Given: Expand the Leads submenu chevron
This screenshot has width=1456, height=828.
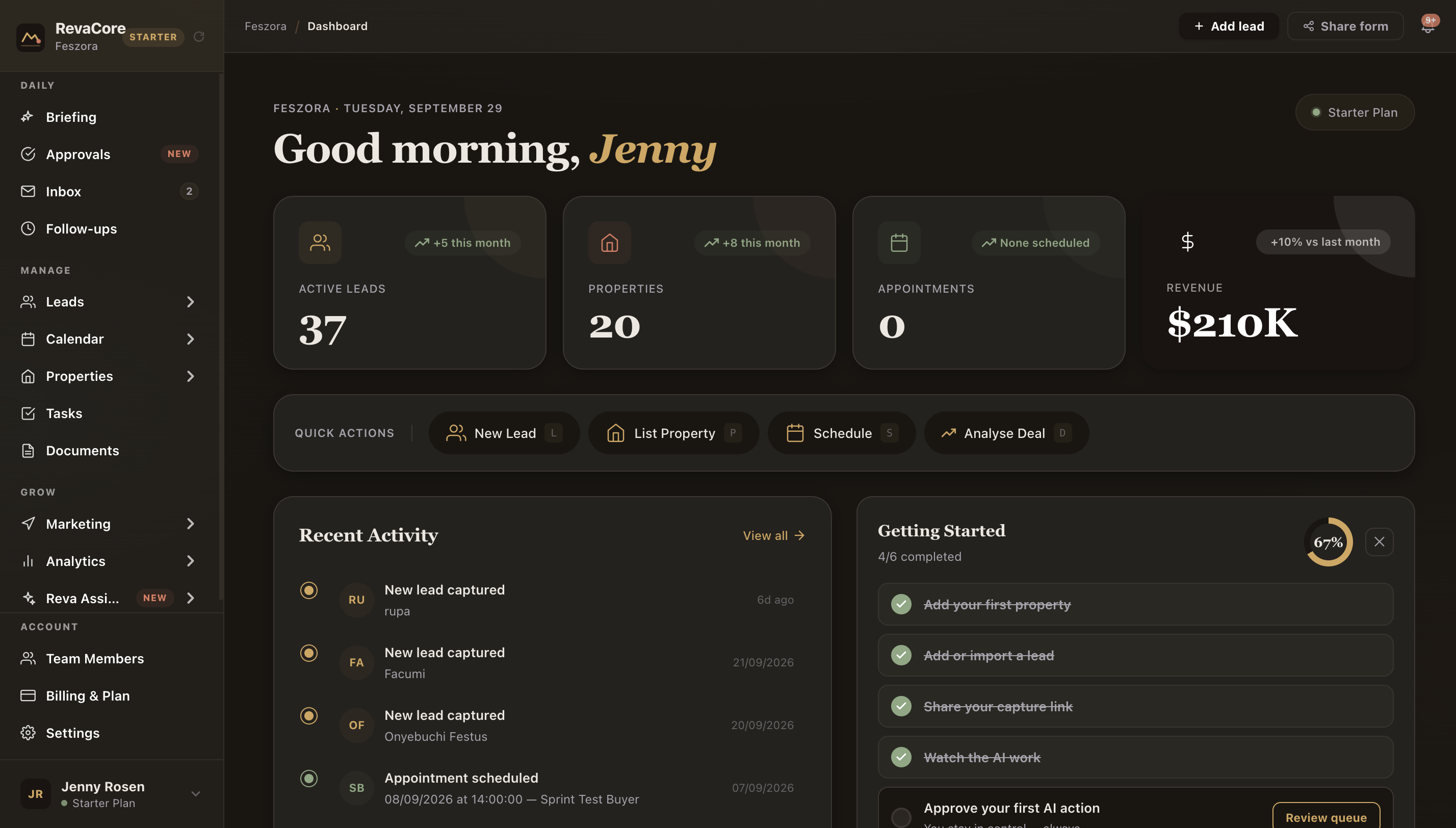Looking at the screenshot, I should click(x=191, y=301).
